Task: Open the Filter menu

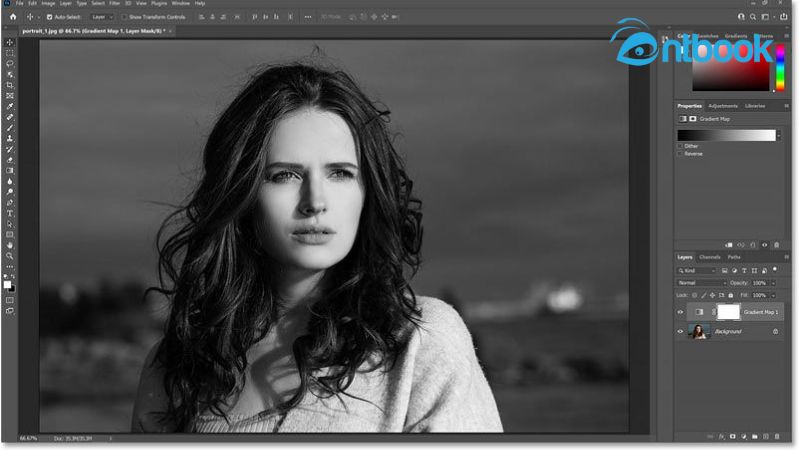Action: (114, 3)
